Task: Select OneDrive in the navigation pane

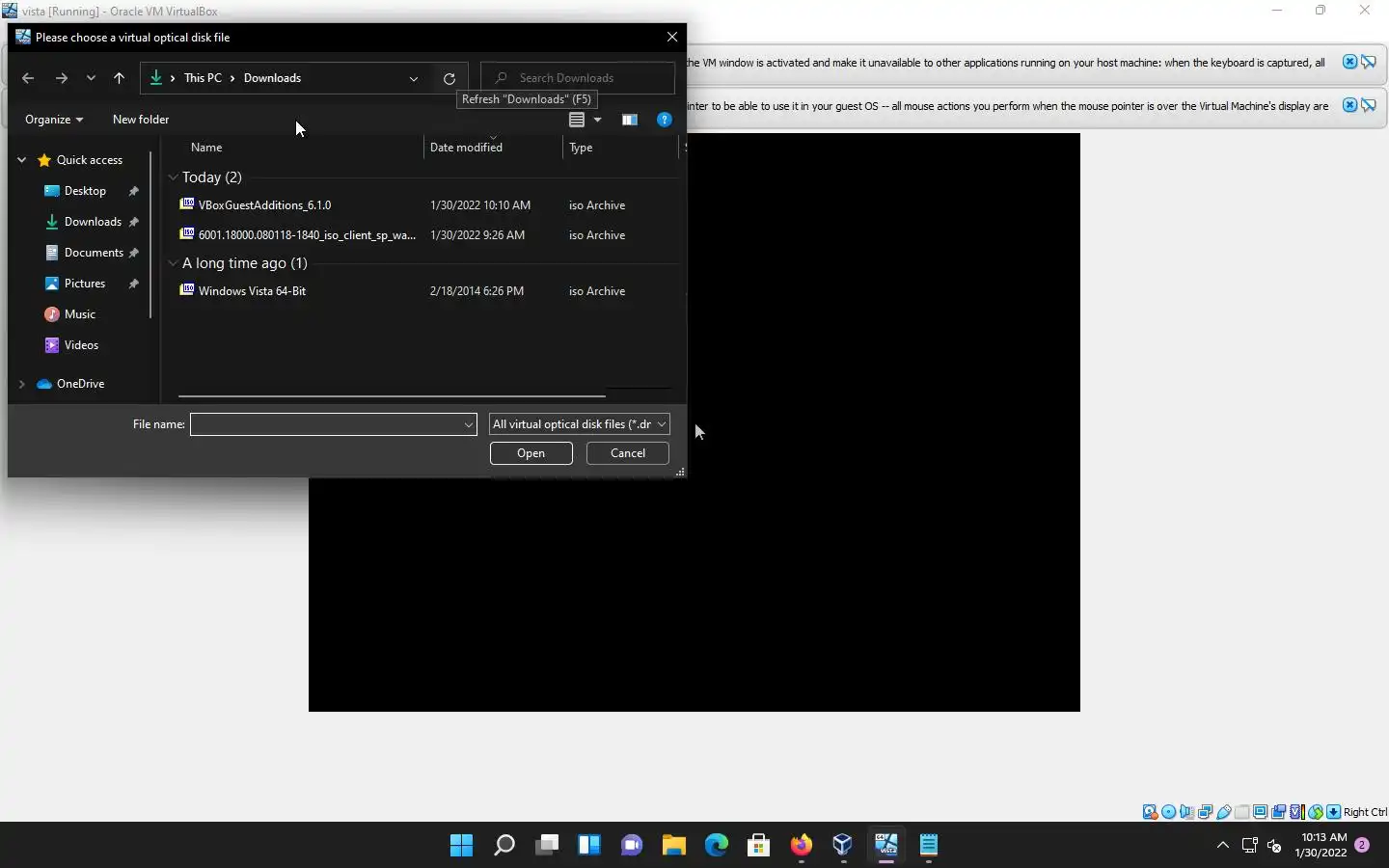Action: pos(80,384)
